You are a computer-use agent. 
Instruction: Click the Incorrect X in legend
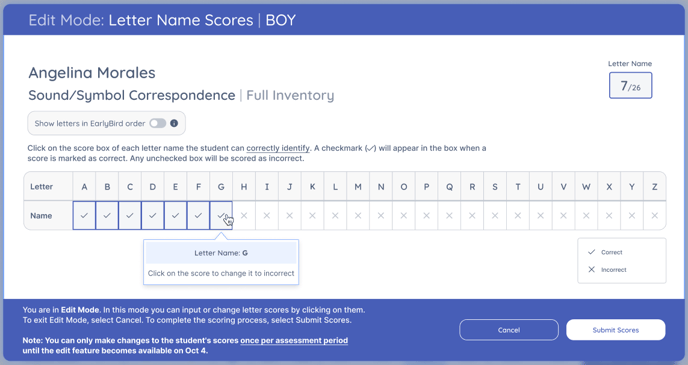(x=591, y=269)
